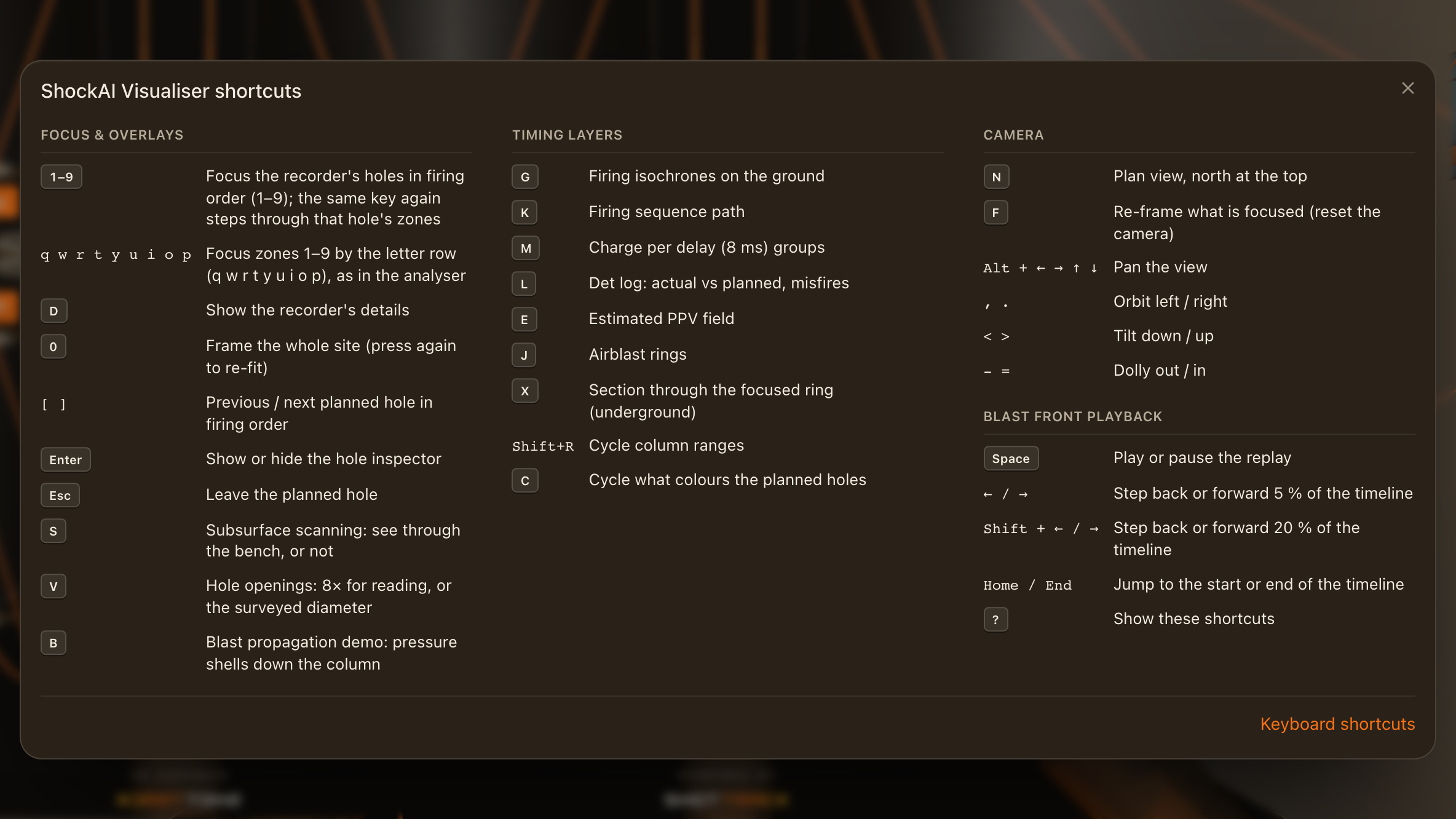Image resolution: width=1456 pixels, height=819 pixels.
Task: Click the X key for section view
Action: click(525, 391)
